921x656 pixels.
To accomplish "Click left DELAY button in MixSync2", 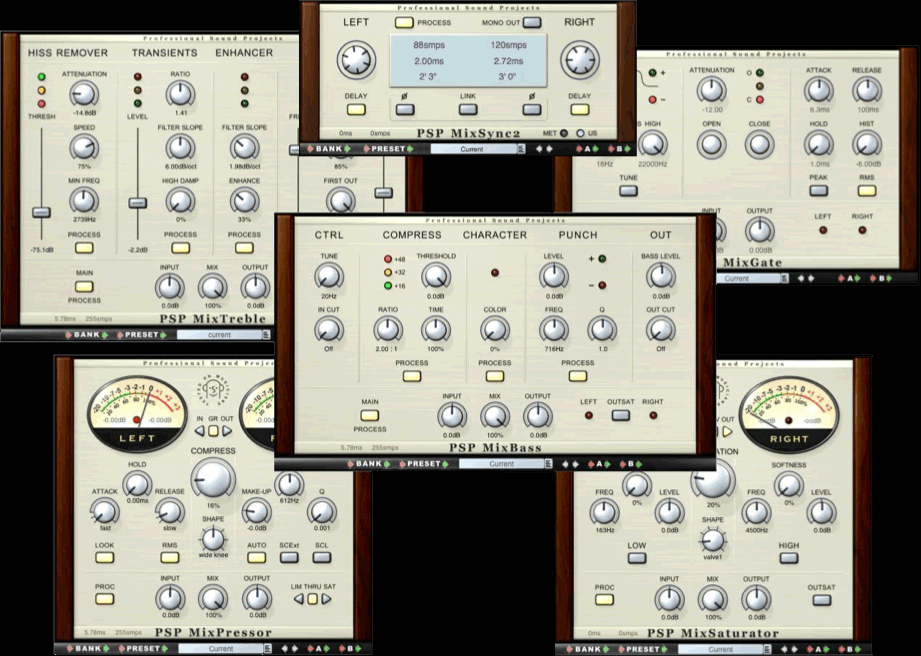I will (x=356, y=109).
